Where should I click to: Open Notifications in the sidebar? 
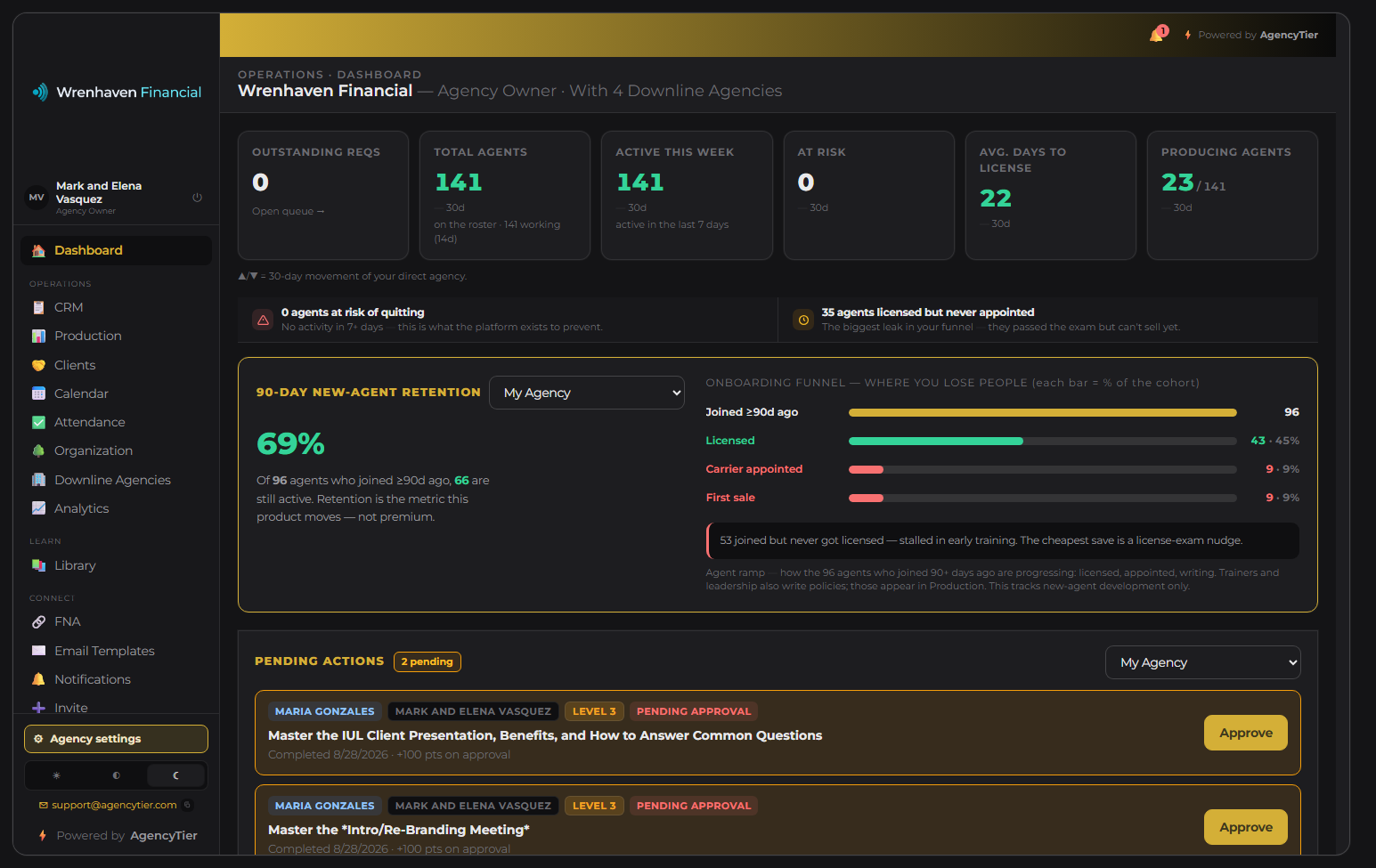(x=116, y=679)
